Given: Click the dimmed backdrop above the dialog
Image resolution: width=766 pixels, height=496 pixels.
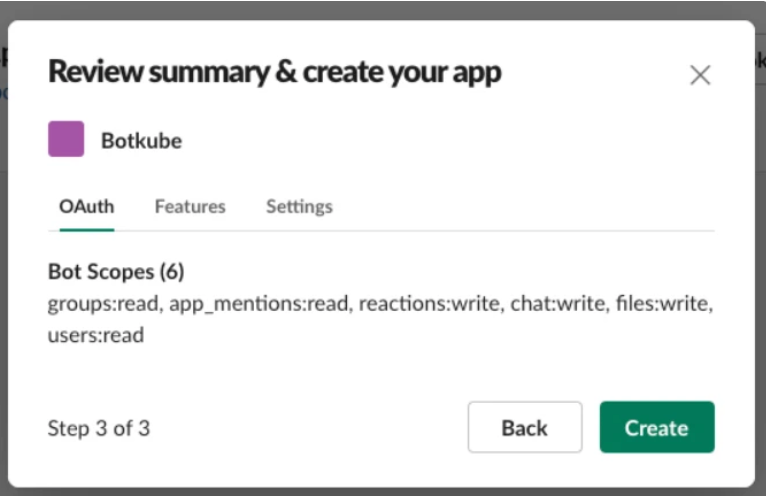Looking at the screenshot, I should click(383, 9).
